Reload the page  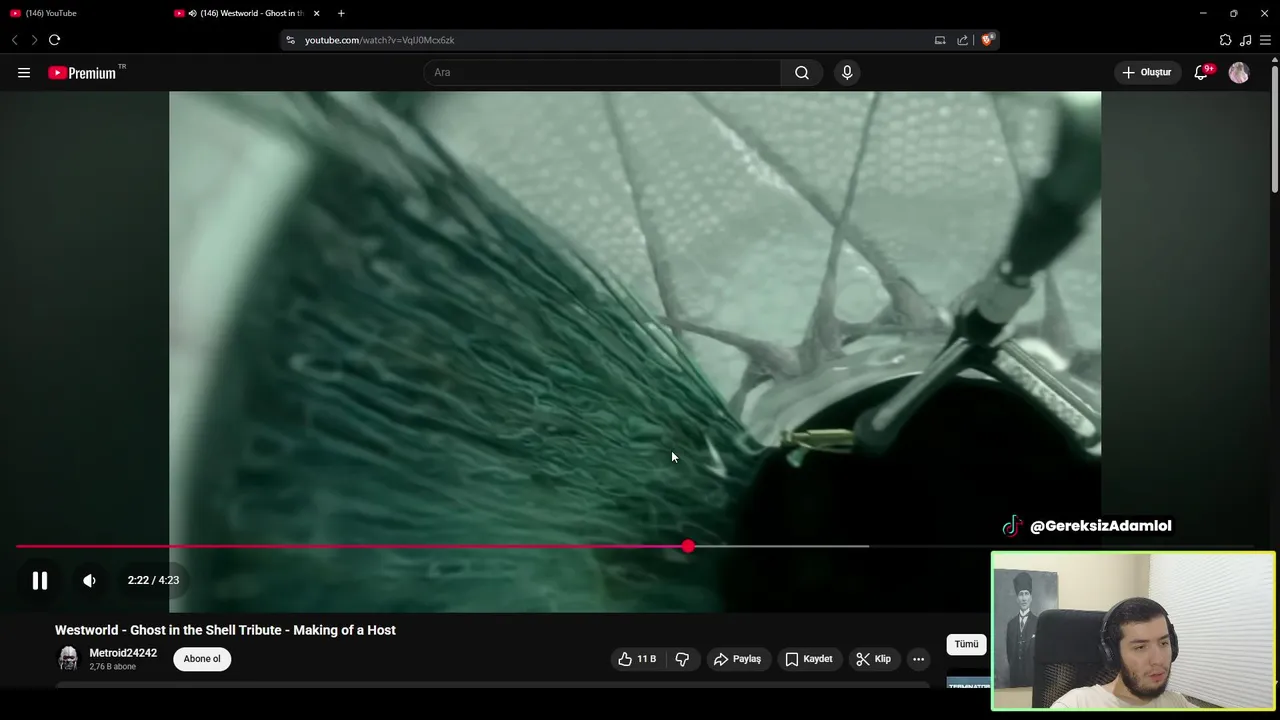click(54, 40)
